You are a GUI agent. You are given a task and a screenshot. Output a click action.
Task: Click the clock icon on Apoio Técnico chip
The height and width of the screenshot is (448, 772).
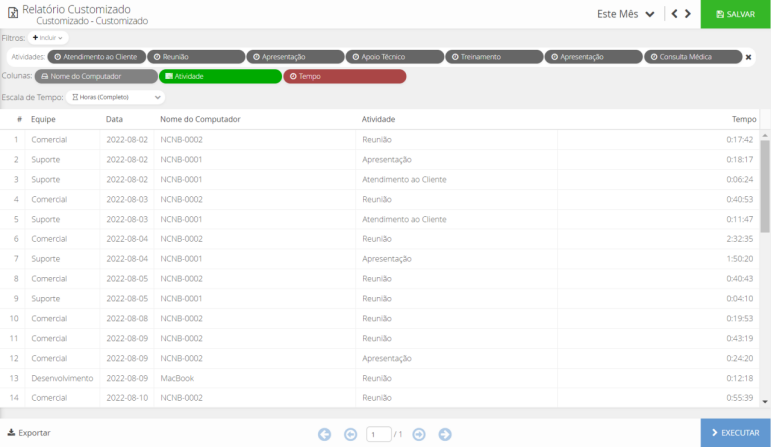pos(355,57)
